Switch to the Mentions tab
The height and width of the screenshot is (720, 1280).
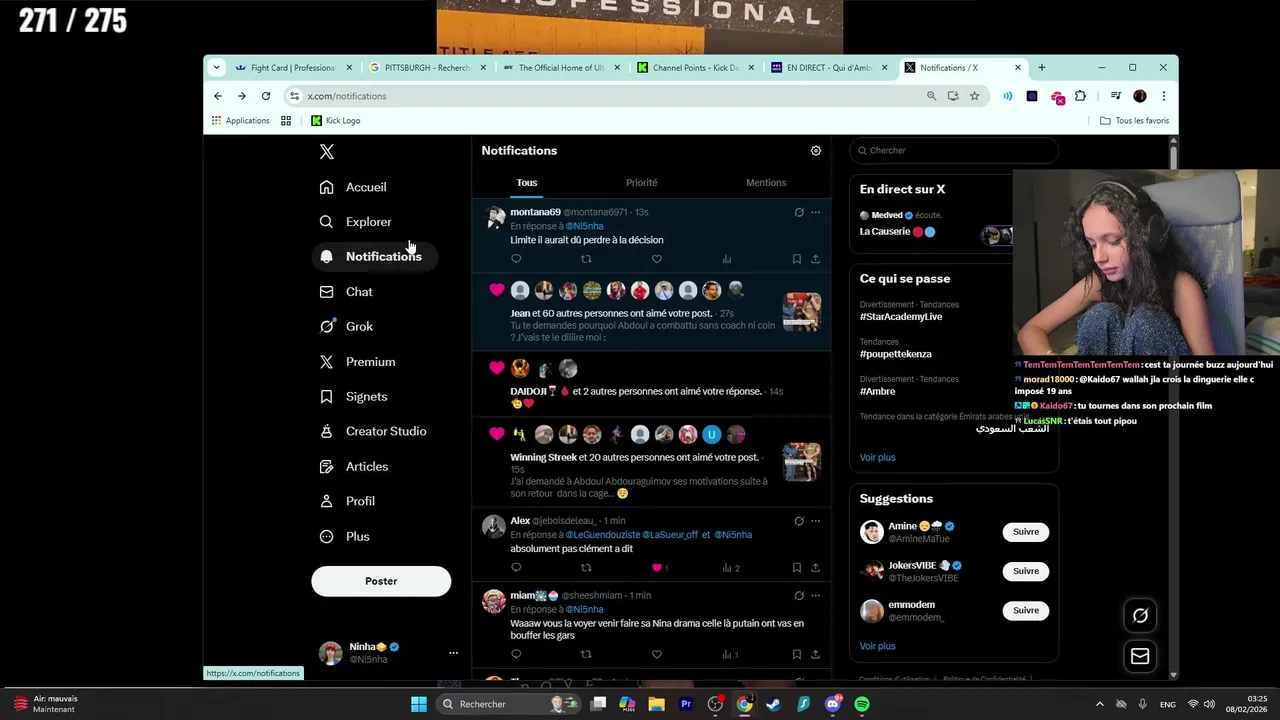point(766,183)
